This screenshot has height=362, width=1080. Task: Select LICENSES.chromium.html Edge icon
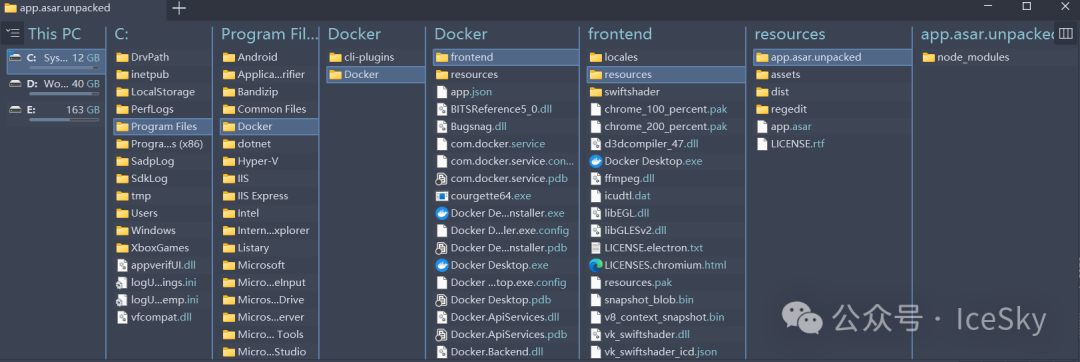point(596,265)
